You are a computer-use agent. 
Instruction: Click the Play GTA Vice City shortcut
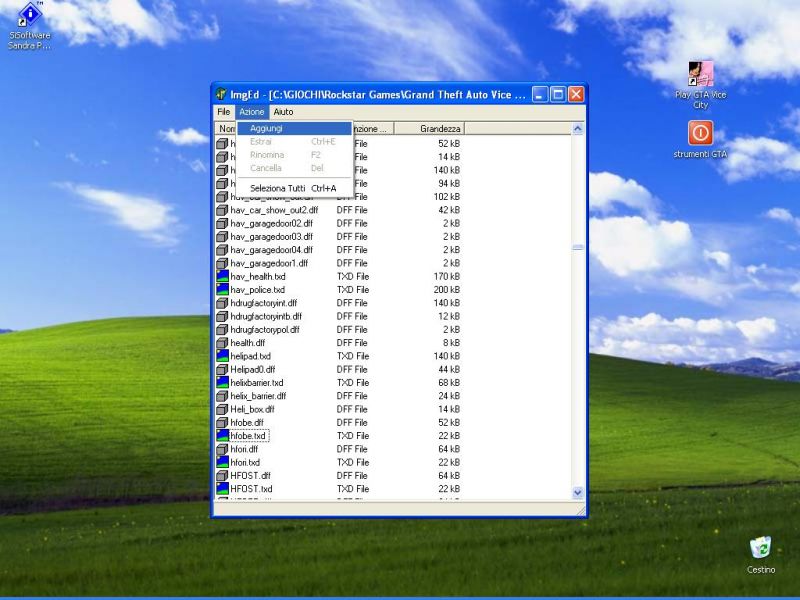click(700, 74)
